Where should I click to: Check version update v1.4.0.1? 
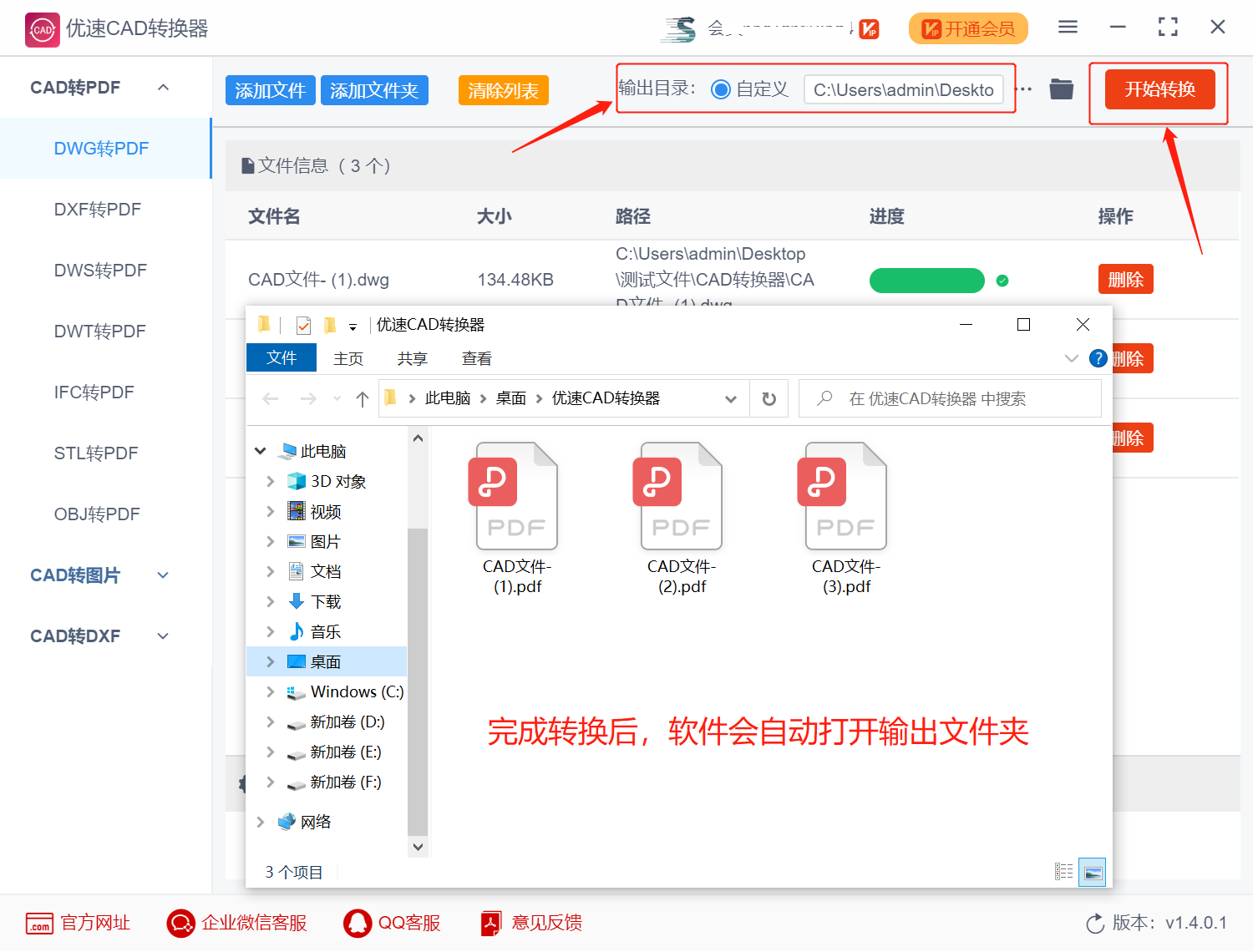(x=1156, y=923)
